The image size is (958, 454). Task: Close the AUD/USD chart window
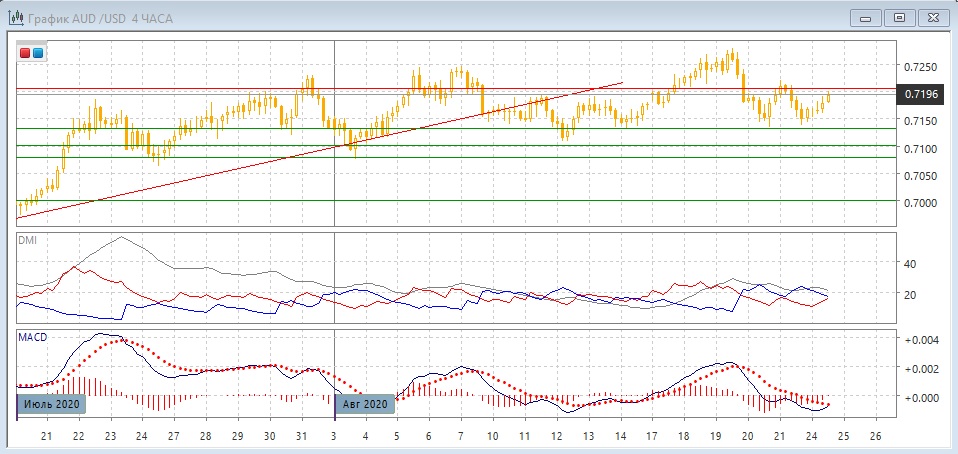tap(933, 17)
